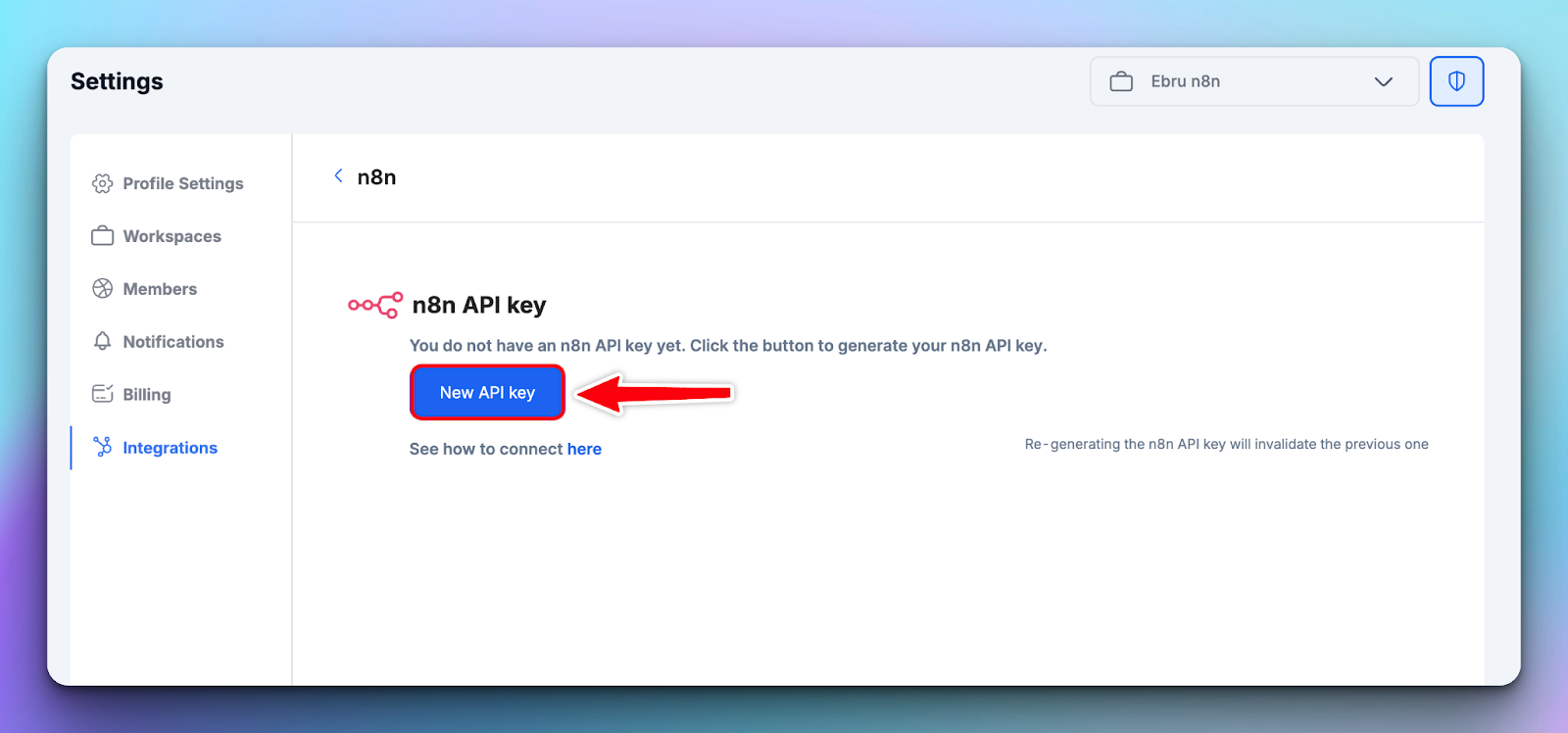This screenshot has height=733, width=1568.
Task: Click the briefcase icon in workspace selector
Action: [x=1121, y=81]
